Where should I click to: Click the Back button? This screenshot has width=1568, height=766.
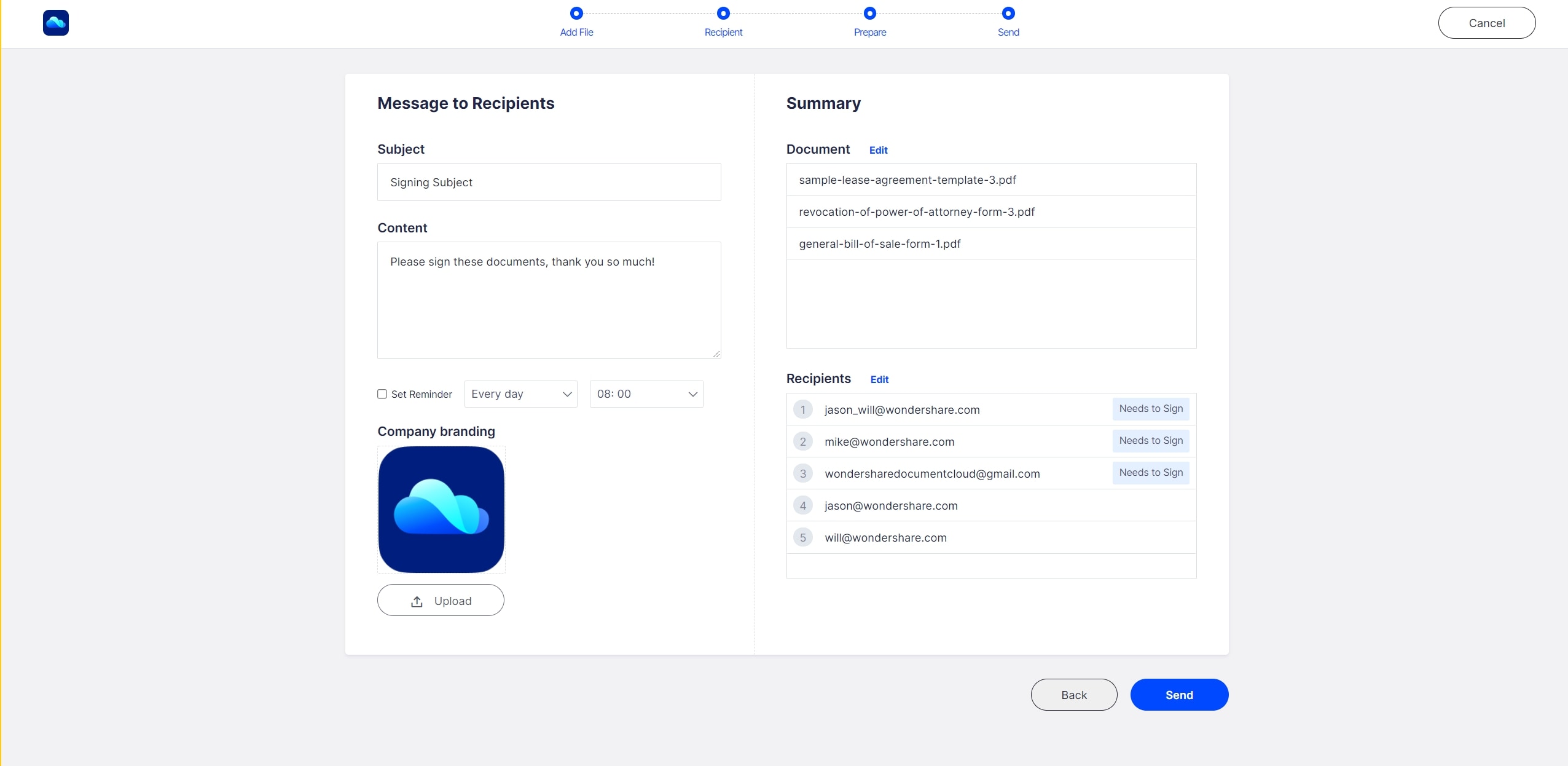1075,694
